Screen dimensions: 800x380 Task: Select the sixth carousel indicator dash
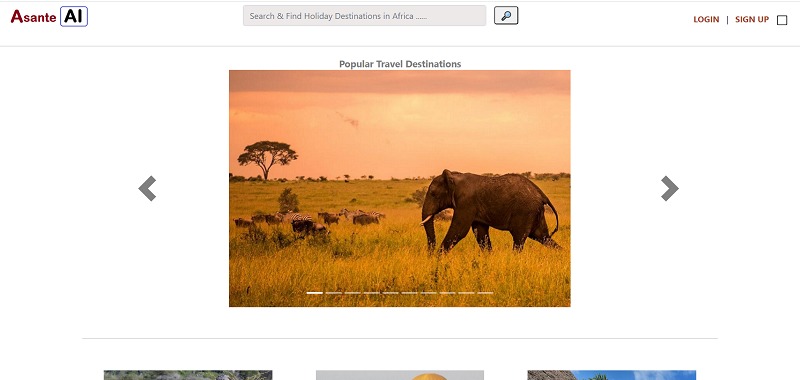click(x=409, y=293)
